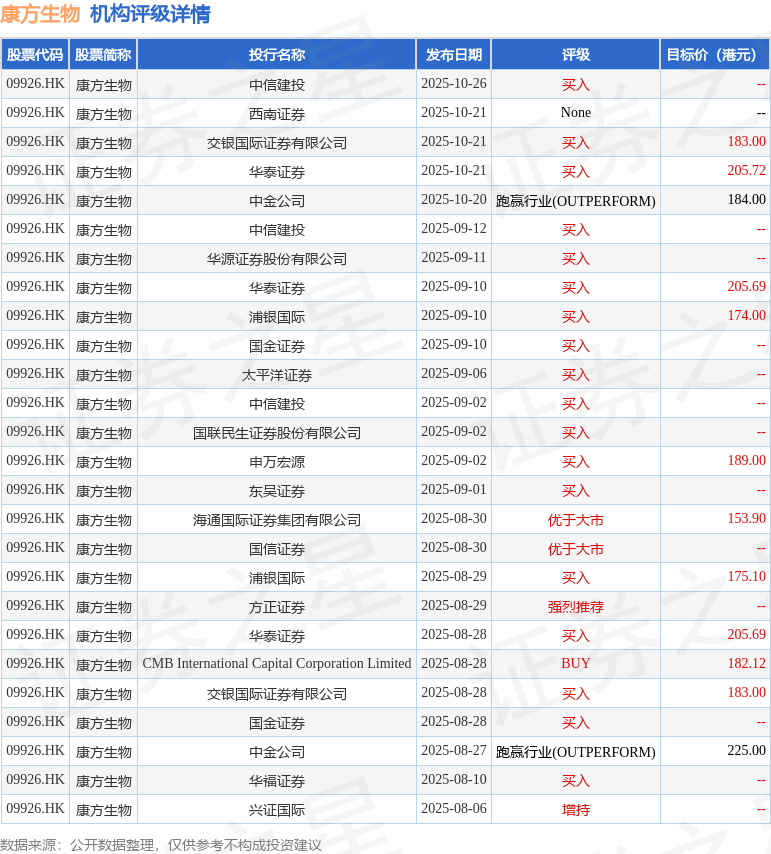Click the date 2025-08-27
771x854 pixels.
tap(454, 751)
